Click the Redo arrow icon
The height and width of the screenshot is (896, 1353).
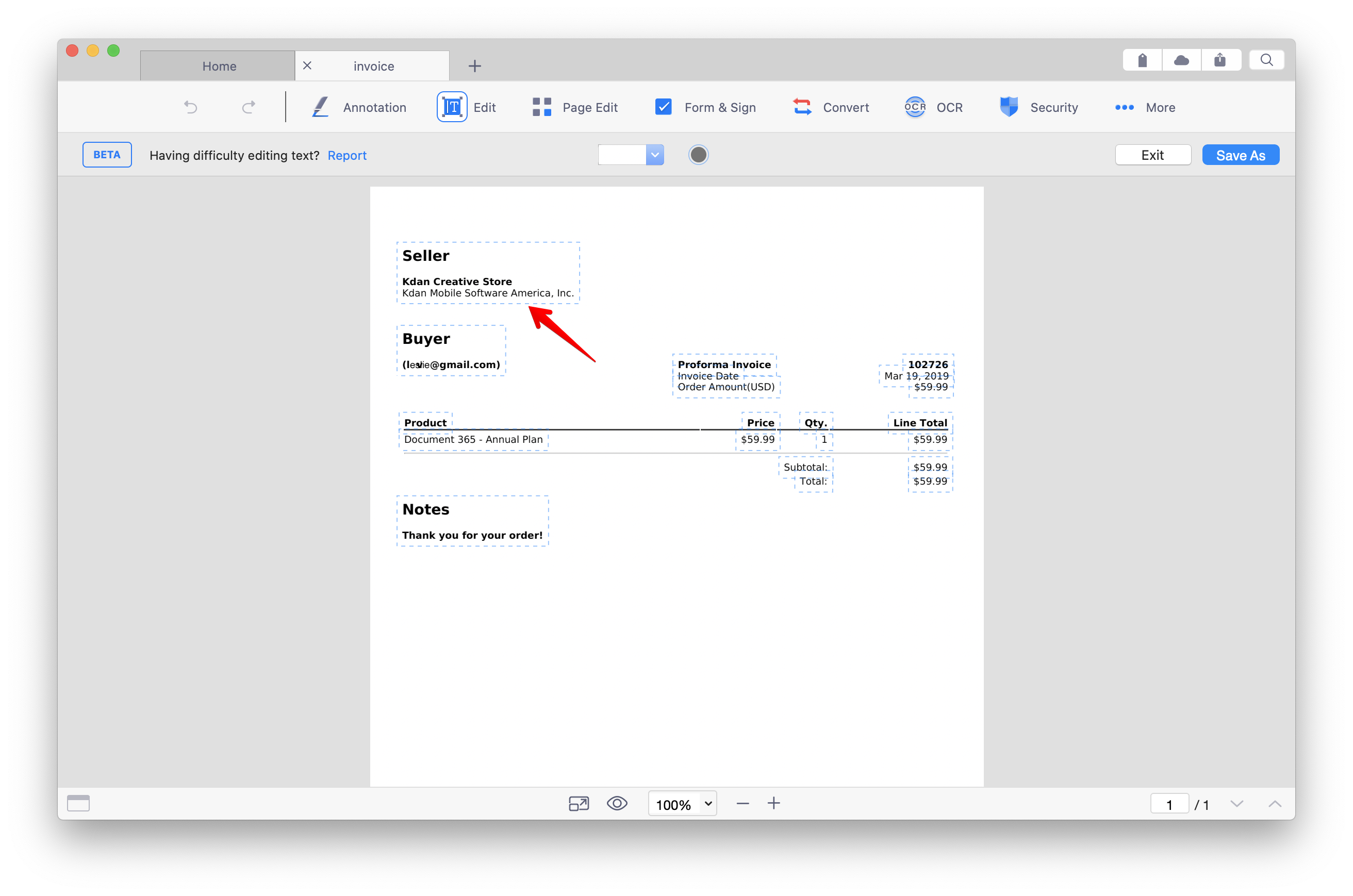249,107
